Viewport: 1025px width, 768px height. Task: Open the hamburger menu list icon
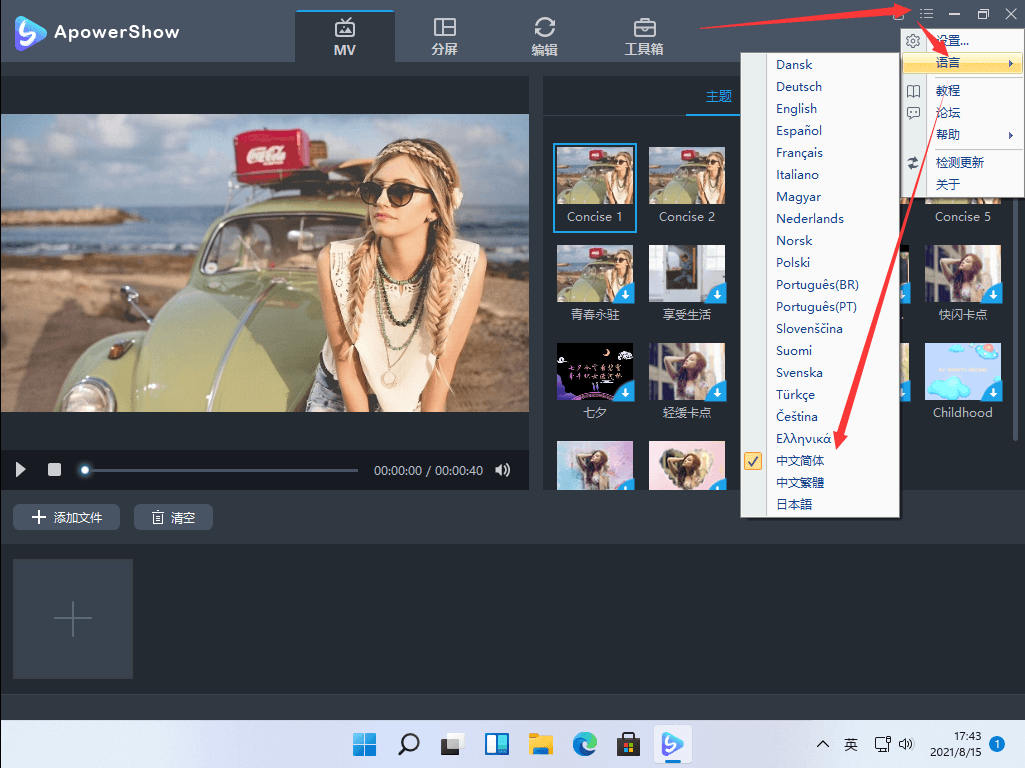[926, 14]
